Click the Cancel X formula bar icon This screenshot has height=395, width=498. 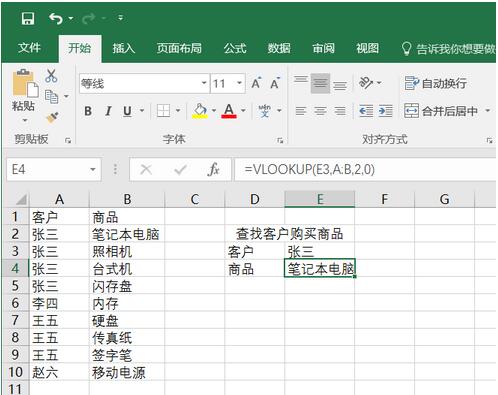coord(146,170)
